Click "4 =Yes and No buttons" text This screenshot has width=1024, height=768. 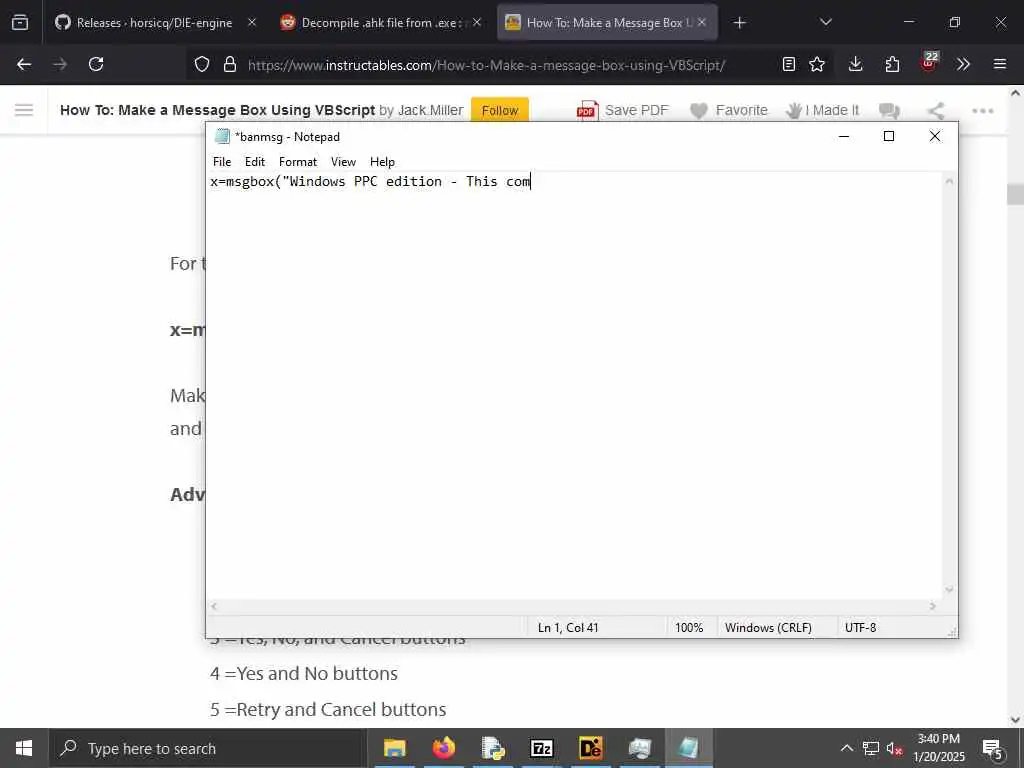pyautogui.click(x=304, y=673)
